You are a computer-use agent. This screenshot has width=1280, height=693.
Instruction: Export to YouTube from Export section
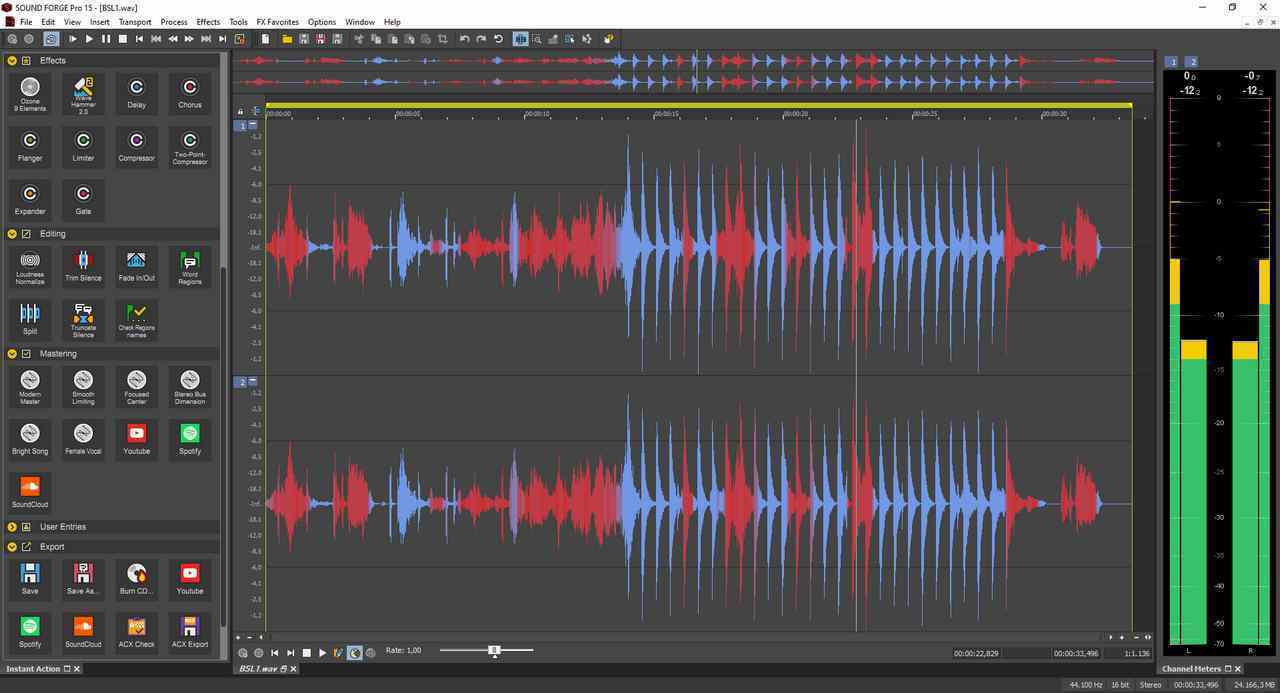point(189,579)
